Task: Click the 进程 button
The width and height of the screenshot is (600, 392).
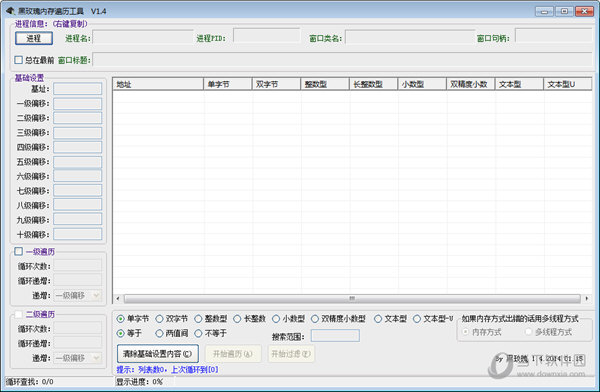Action: coord(34,38)
